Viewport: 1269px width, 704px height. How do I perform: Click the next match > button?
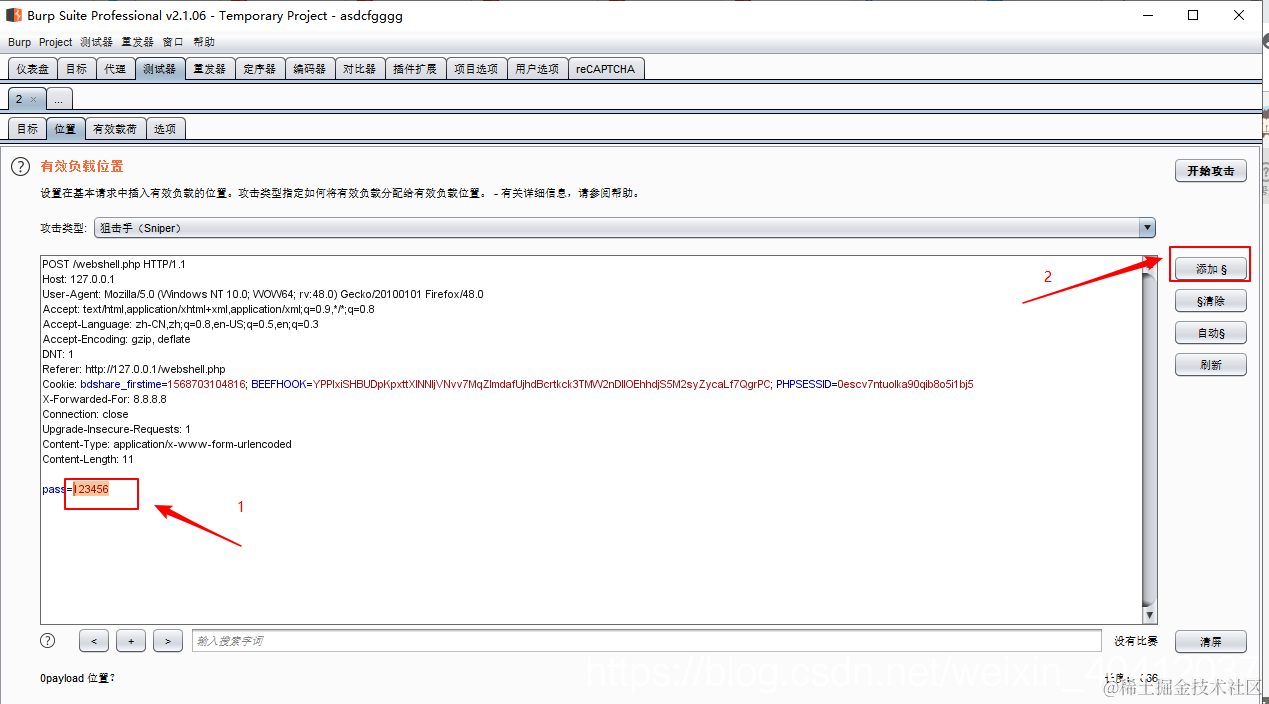(168, 641)
